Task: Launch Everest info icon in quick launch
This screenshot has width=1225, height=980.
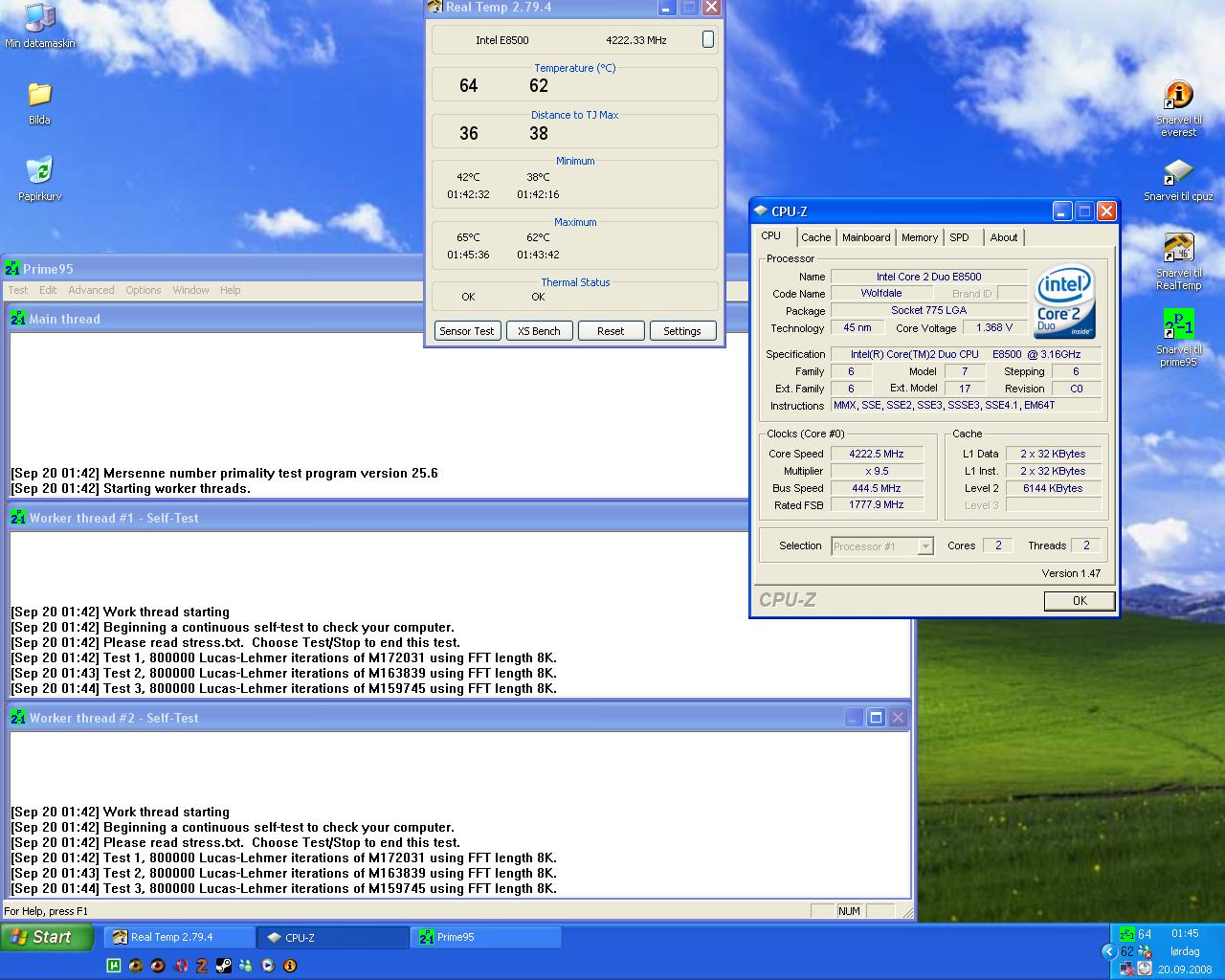Action: [x=289, y=966]
